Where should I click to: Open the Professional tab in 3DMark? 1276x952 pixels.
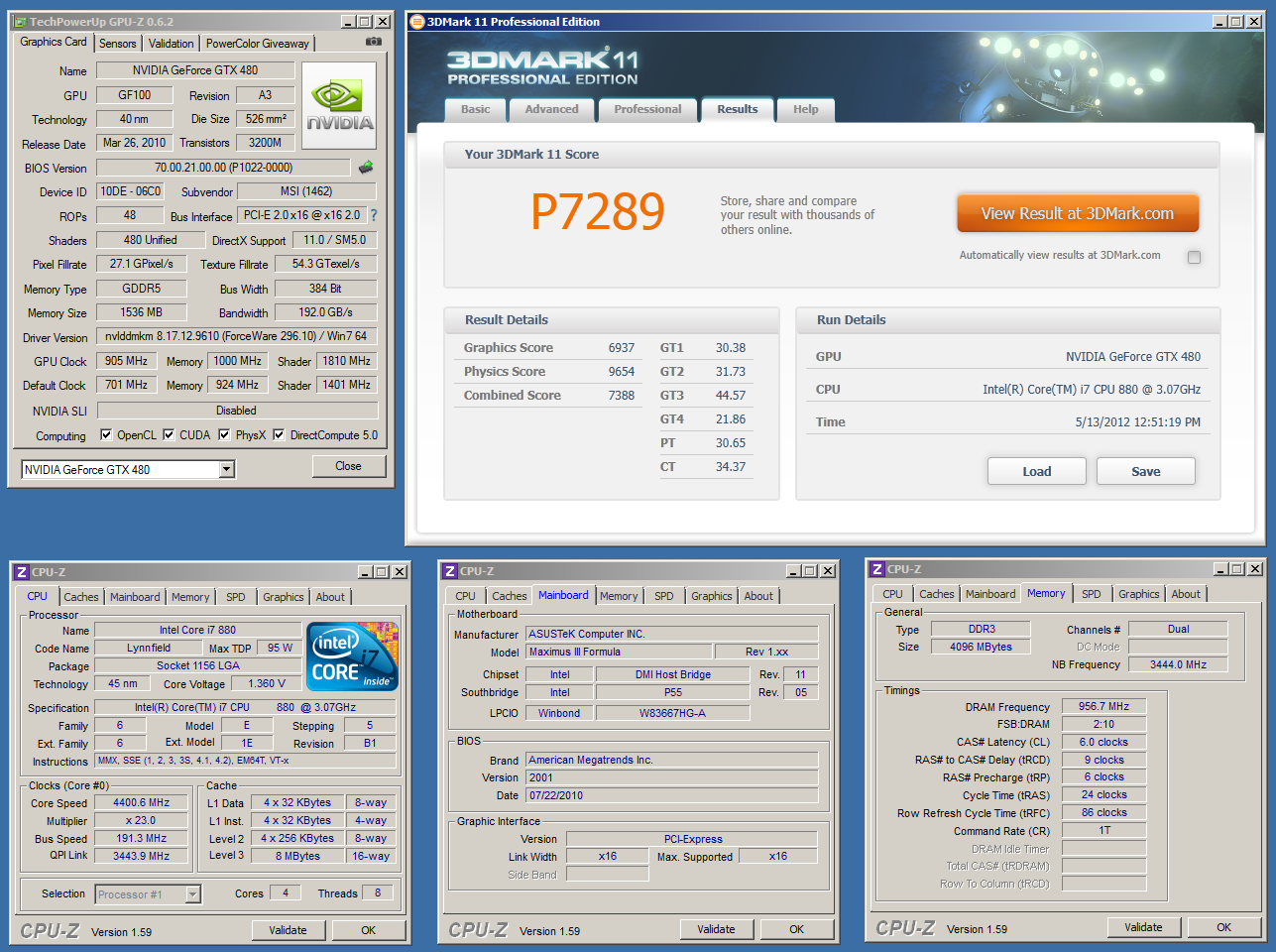pos(648,110)
